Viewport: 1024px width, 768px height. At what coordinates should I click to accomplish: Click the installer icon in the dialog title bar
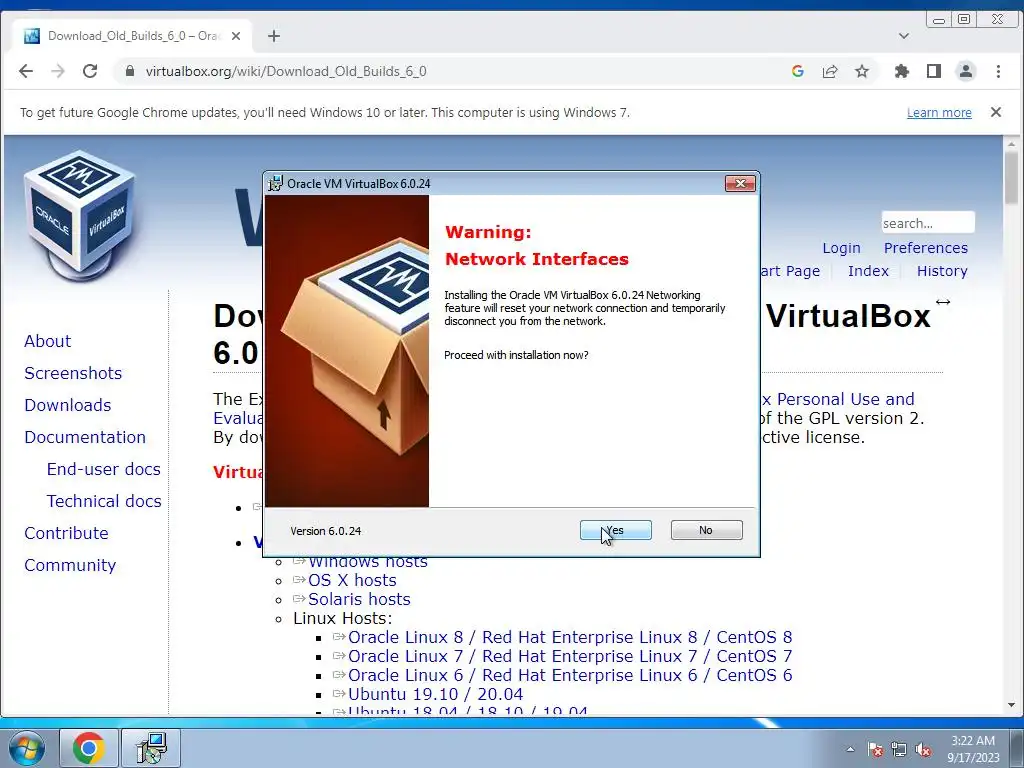[x=276, y=184]
